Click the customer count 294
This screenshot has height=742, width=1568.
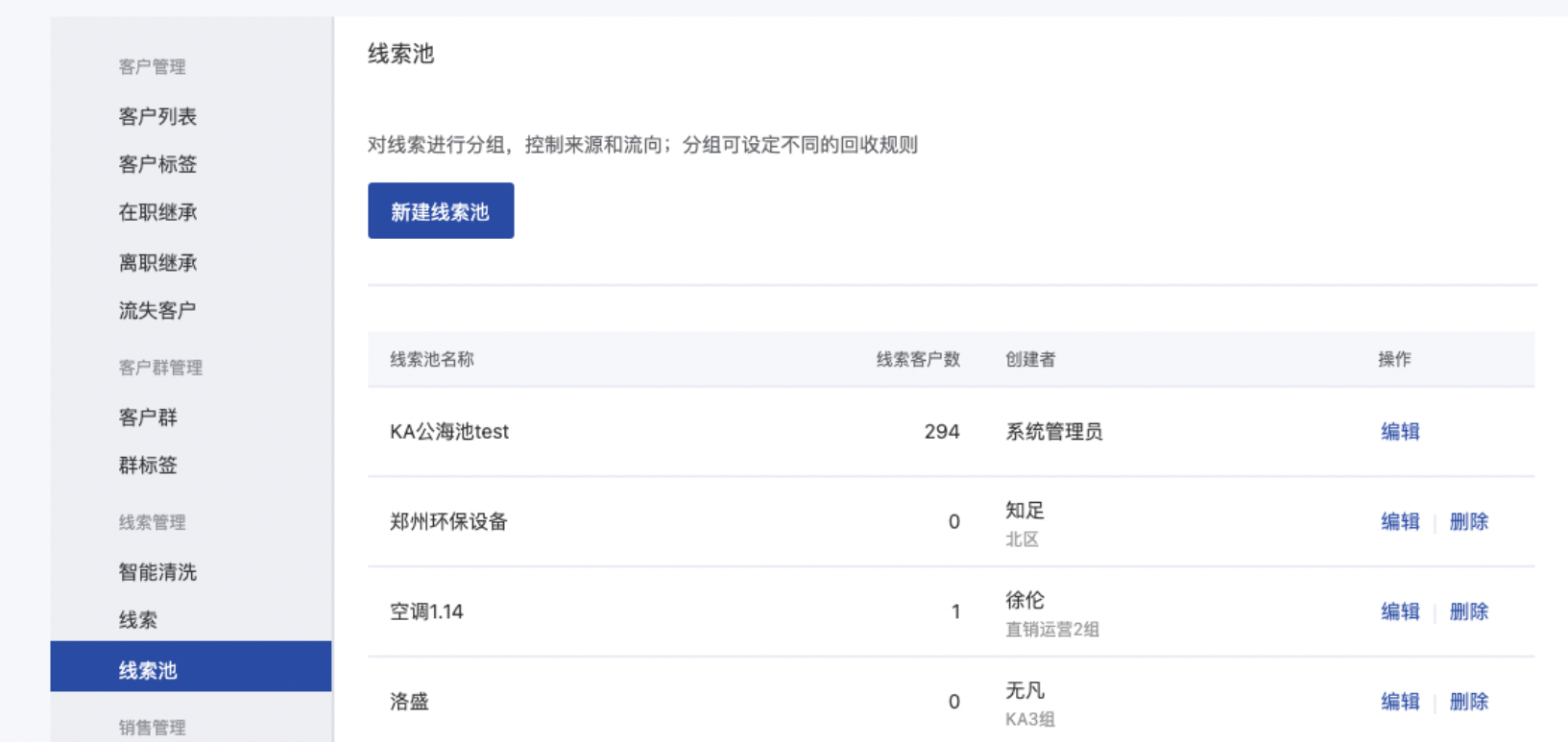pos(942,432)
